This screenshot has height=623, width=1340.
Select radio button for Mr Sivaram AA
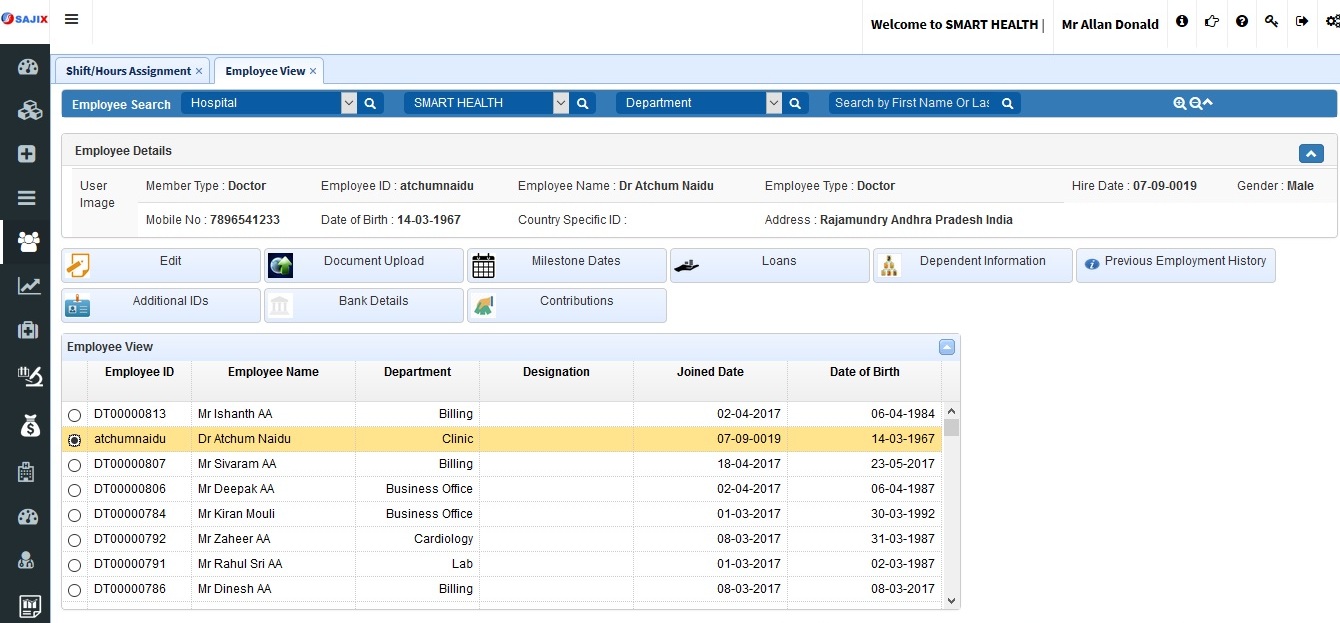click(74, 465)
